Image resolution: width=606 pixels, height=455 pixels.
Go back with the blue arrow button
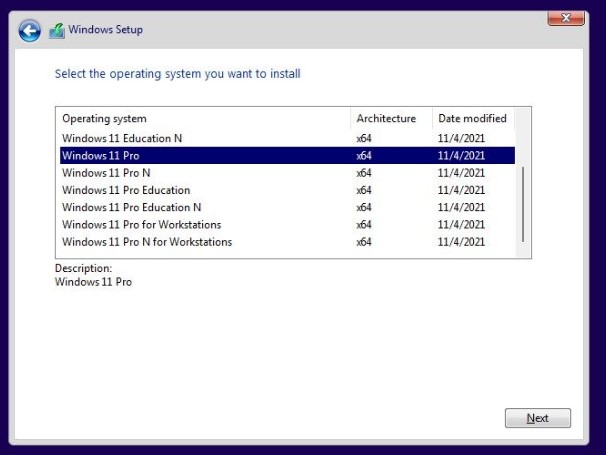click(x=29, y=31)
